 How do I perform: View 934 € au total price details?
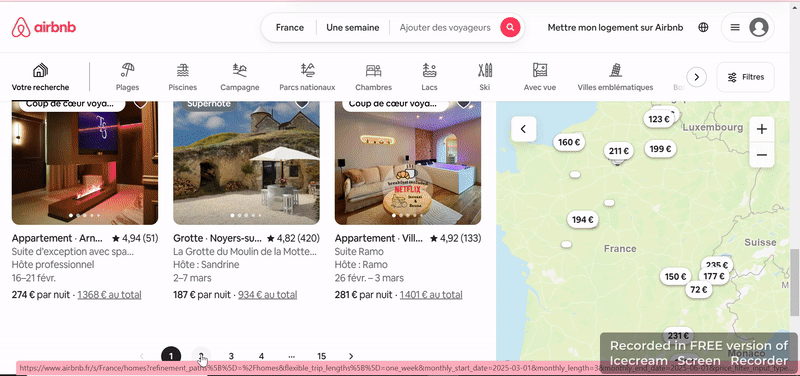pos(267,295)
